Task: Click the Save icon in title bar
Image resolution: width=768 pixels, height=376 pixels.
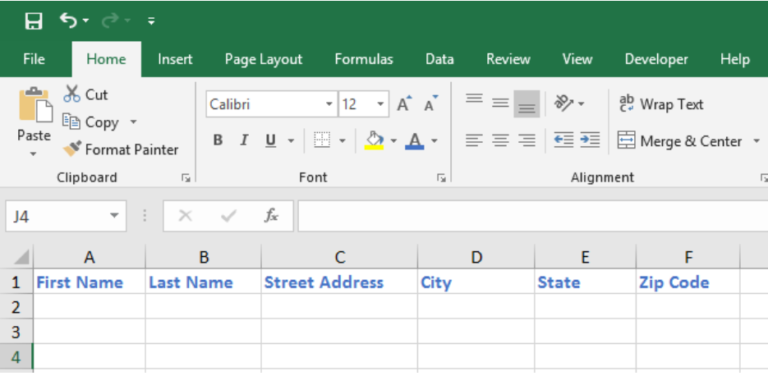Action: 34,21
